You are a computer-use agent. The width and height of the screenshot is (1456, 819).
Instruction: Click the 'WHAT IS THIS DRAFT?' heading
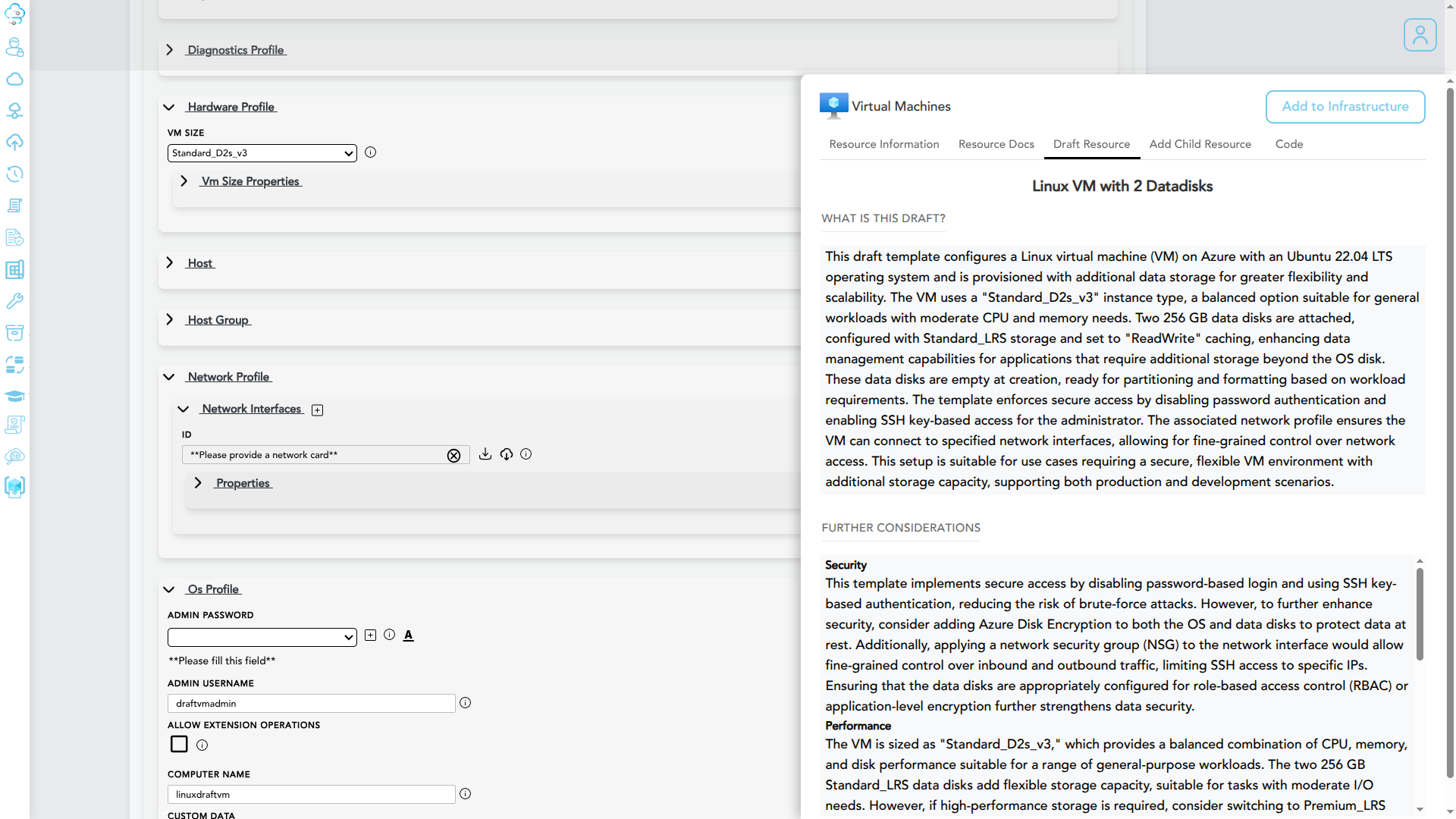tap(883, 218)
